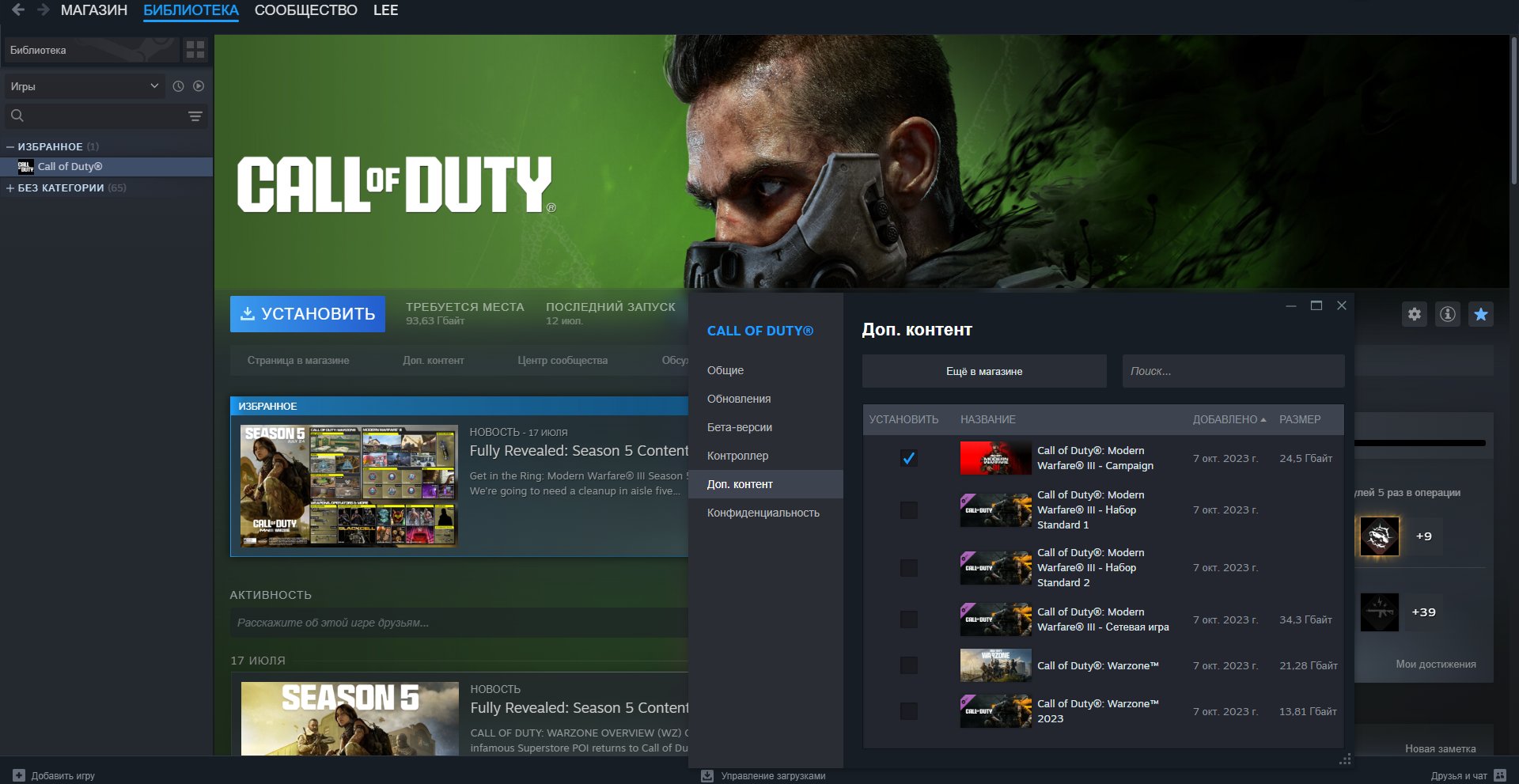The width and height of the screenshot is (1519, 784).
Task: Select Call of Duty® in library list
Action: tap(107, 167)
